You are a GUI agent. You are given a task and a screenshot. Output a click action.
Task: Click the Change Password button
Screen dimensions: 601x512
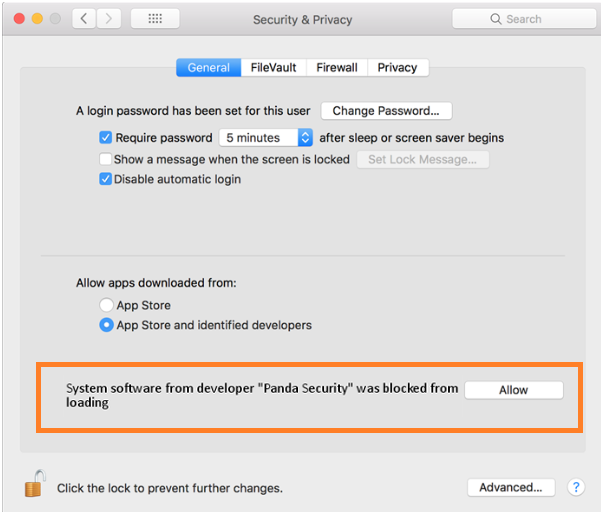point(386,111)
